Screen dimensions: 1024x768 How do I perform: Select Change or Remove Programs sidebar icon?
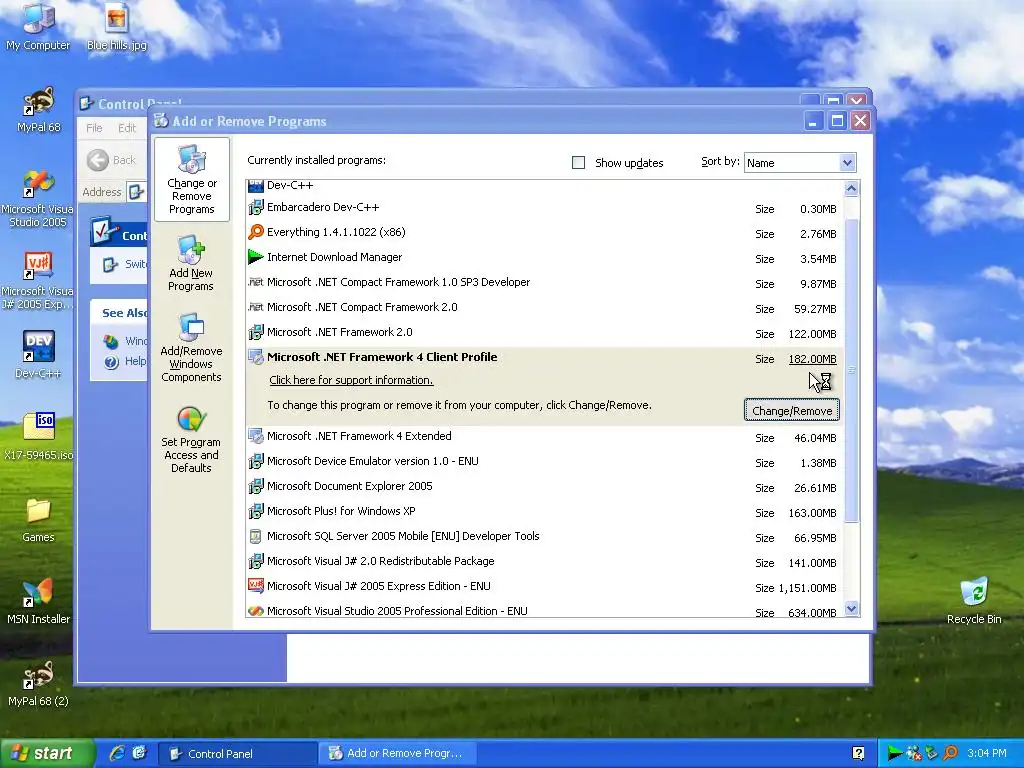(191, 180)
